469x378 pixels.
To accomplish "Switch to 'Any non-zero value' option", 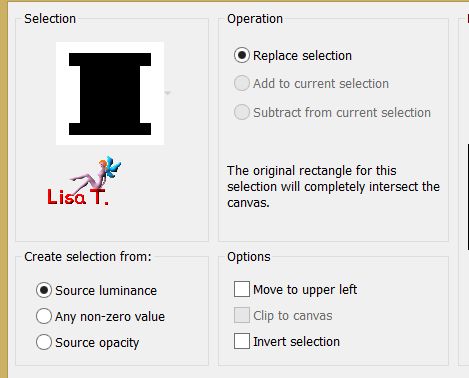I will click(x=44, y=316).
